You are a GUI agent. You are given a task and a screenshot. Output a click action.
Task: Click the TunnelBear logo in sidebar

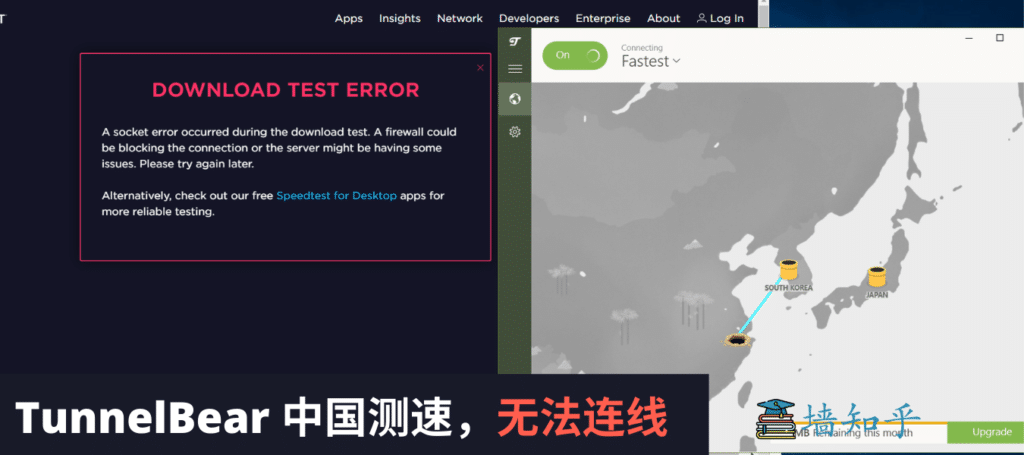(x=515, y=42)
